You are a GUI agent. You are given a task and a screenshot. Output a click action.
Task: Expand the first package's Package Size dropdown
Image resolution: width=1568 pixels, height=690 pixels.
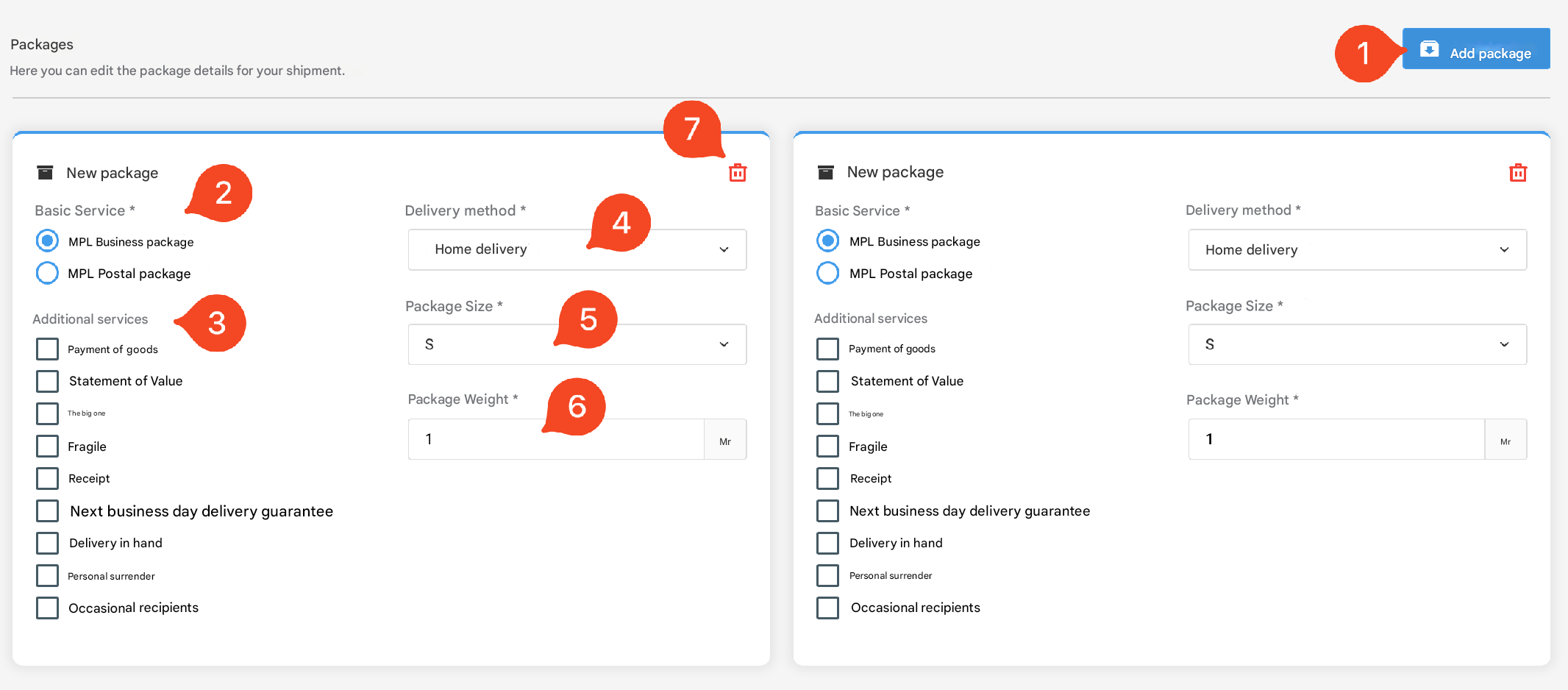pos(577,344)
